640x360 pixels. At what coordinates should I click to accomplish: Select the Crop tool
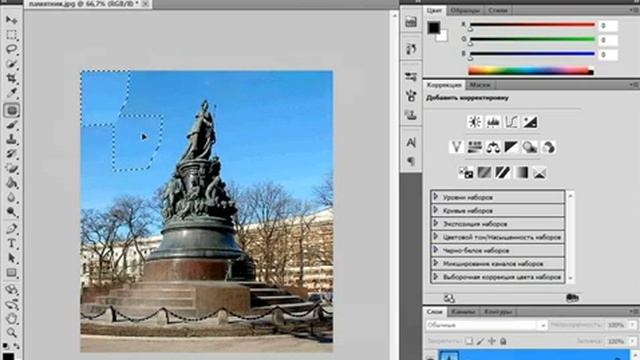(11, 78)
